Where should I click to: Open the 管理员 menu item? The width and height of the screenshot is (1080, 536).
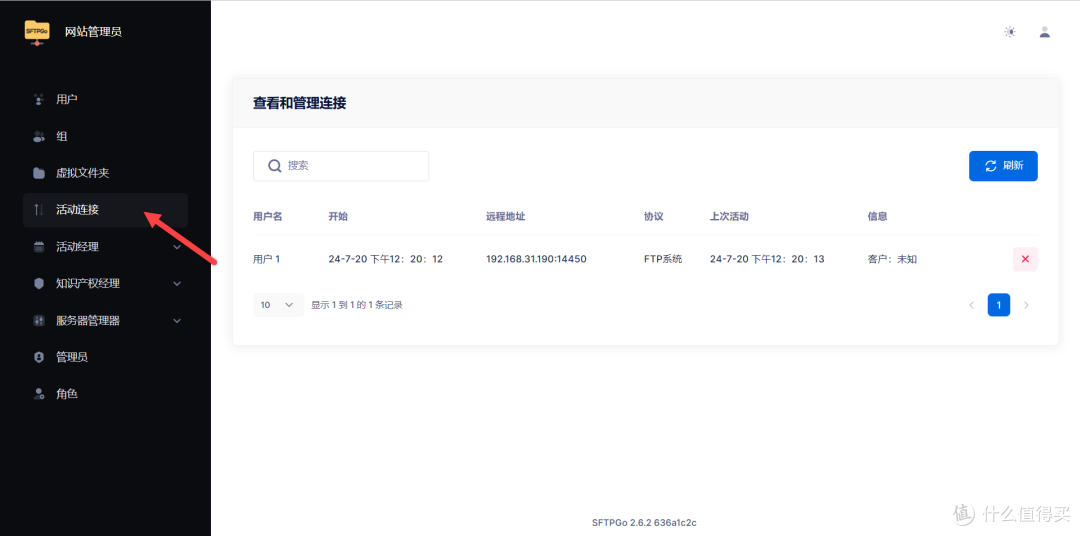(x=105, y=357)
